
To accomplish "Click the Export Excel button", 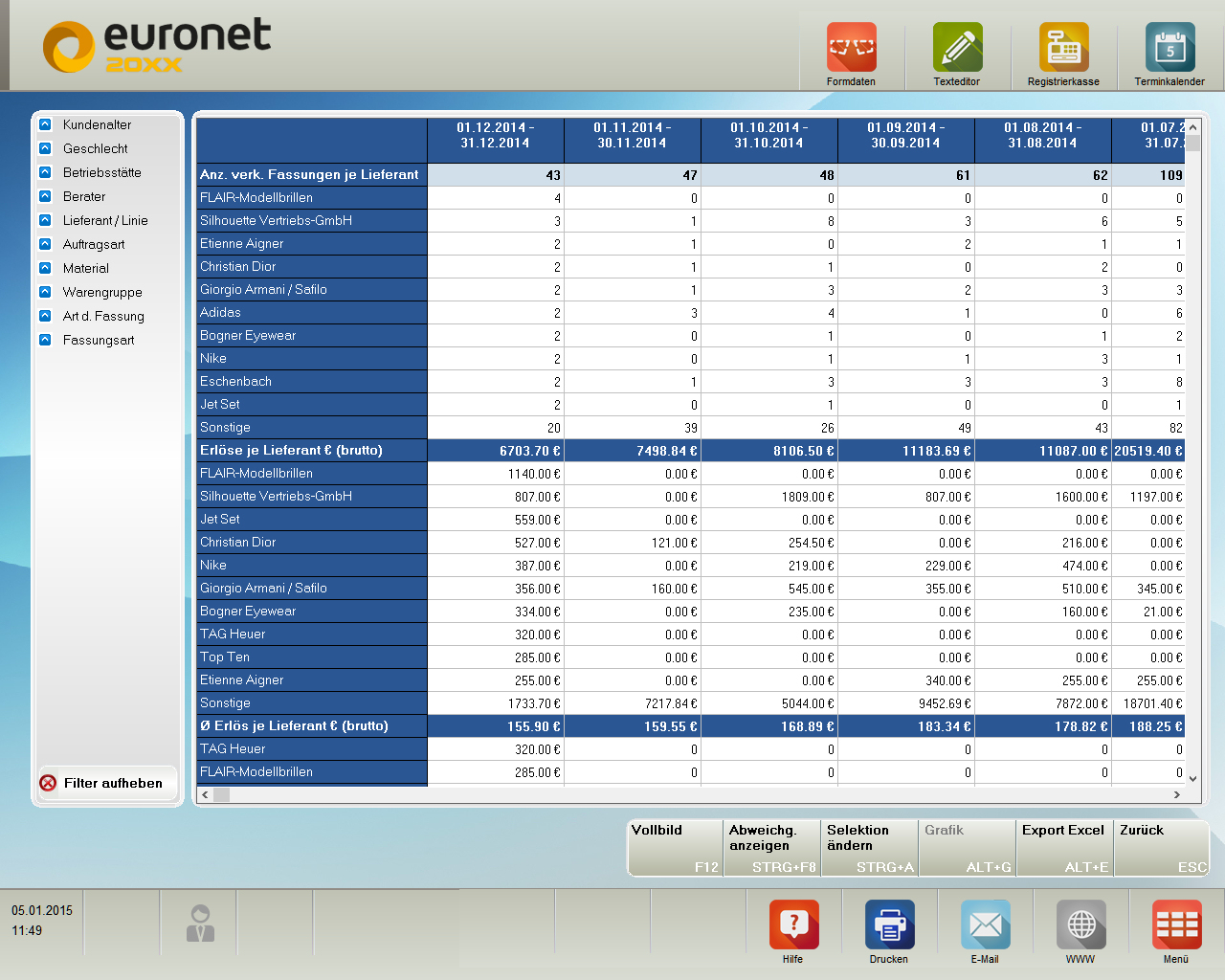I will click(x=1065, y=848).
